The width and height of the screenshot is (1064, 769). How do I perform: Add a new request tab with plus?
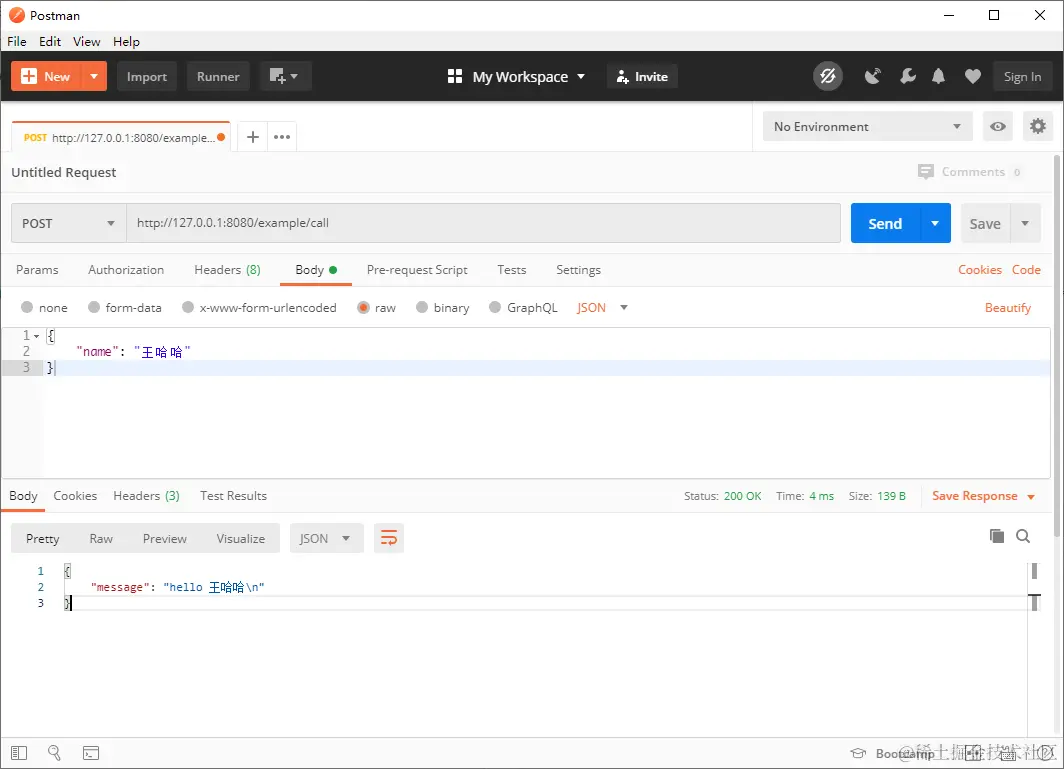click(x=252, y=137)
